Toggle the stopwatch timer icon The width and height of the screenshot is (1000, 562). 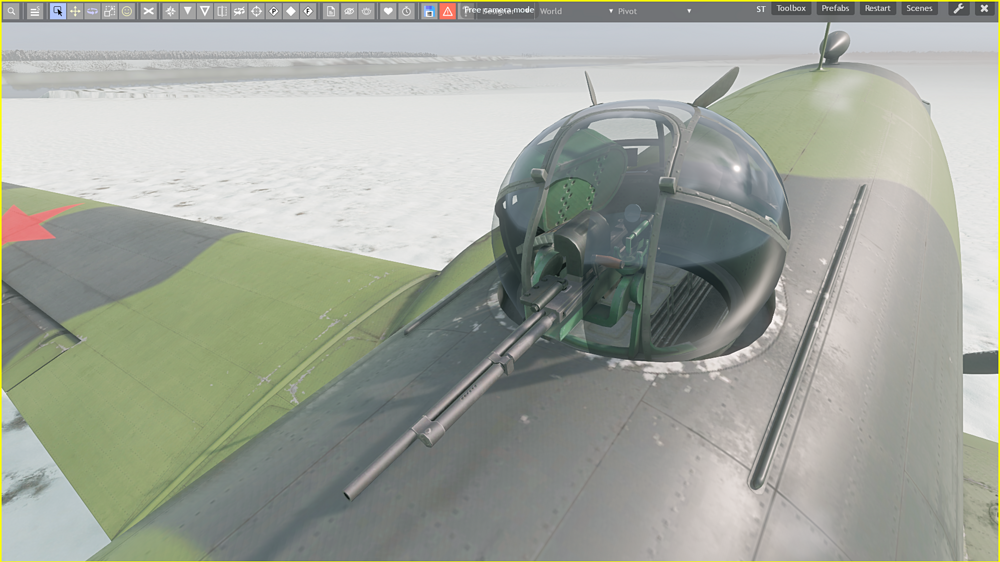click(406, 11)
